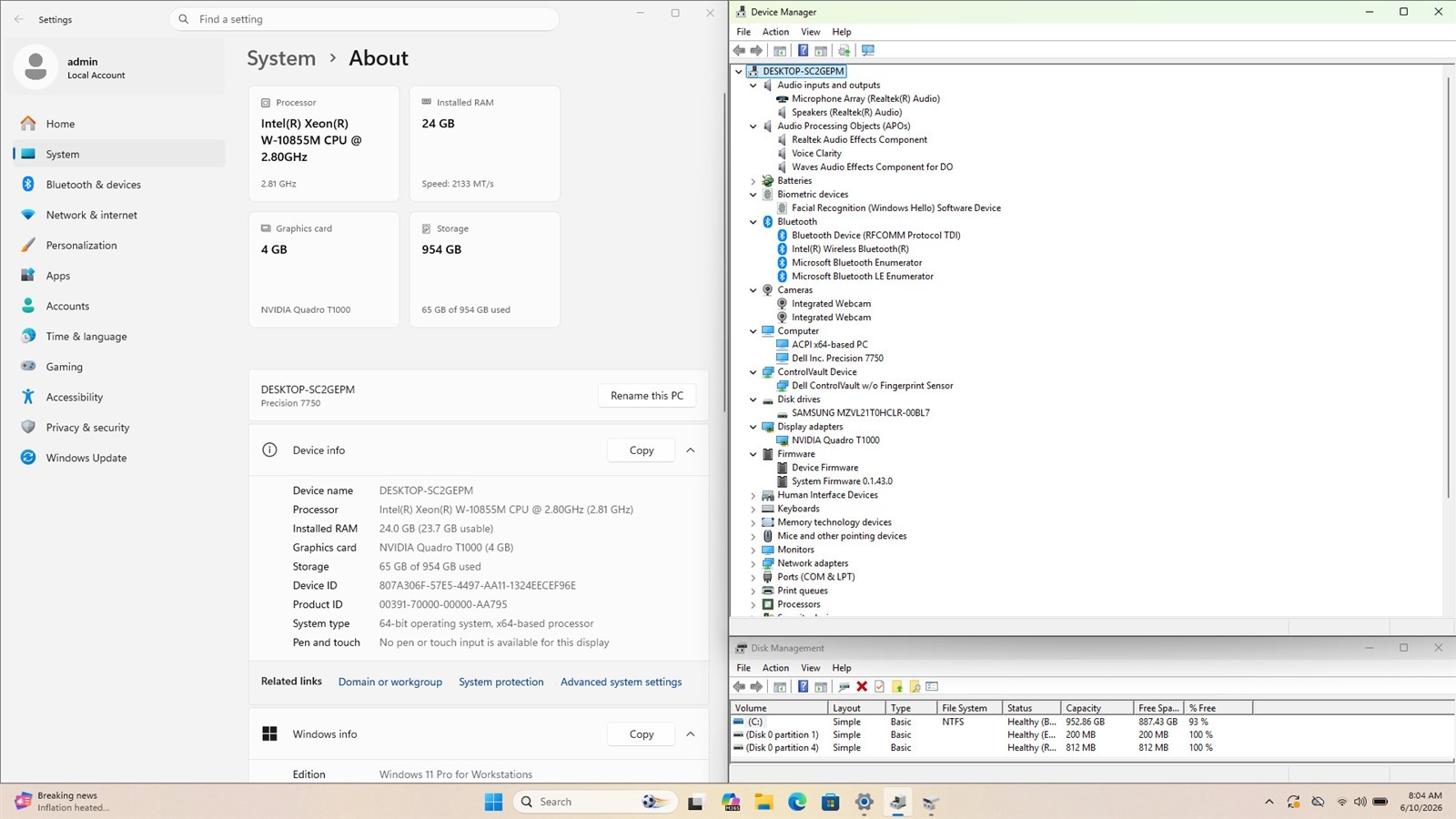
Task: Select SAMSUNG MZVL21T0HCLR-00BL7 disk drive
Action: tap(860, 413)
